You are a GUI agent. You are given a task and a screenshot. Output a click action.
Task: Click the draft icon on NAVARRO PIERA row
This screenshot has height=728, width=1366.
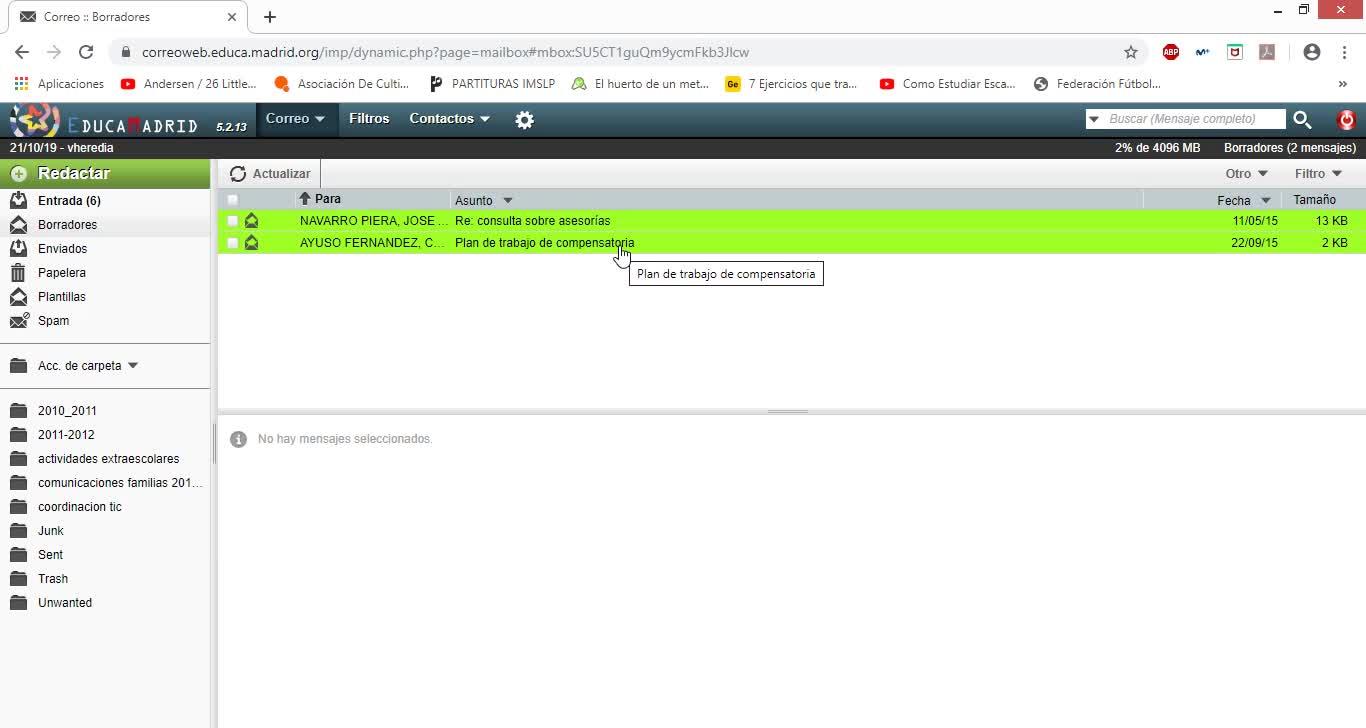pyautogui.click(x=251, y=220)
